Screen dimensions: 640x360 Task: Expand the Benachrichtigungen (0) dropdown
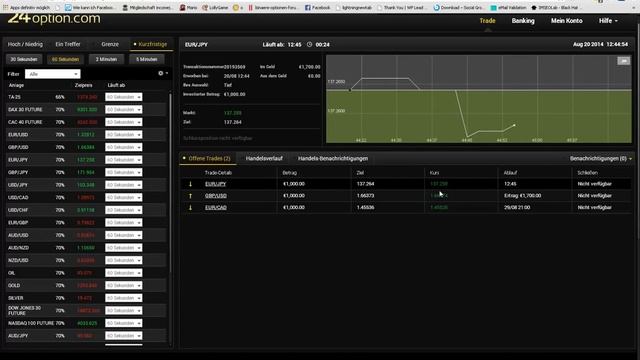click(601, 158)
